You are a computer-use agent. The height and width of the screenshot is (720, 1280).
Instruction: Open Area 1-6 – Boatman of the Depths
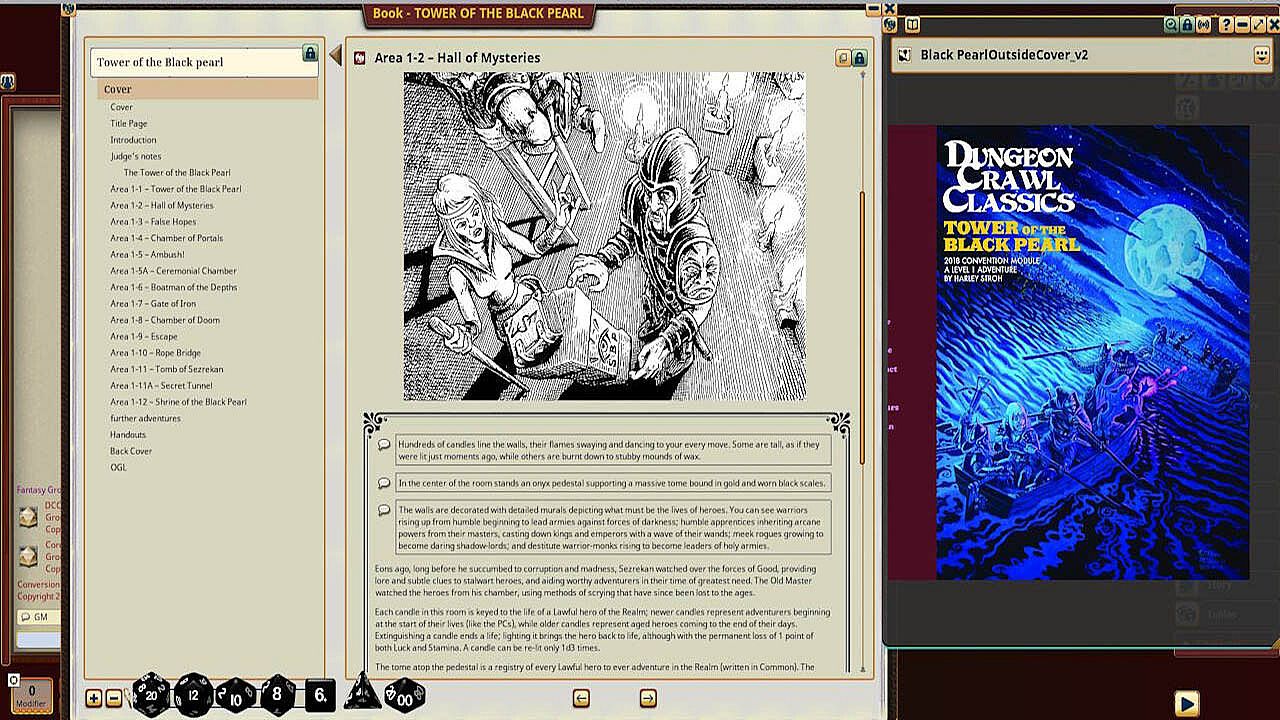pyautogui.click(x=174, y=287)
